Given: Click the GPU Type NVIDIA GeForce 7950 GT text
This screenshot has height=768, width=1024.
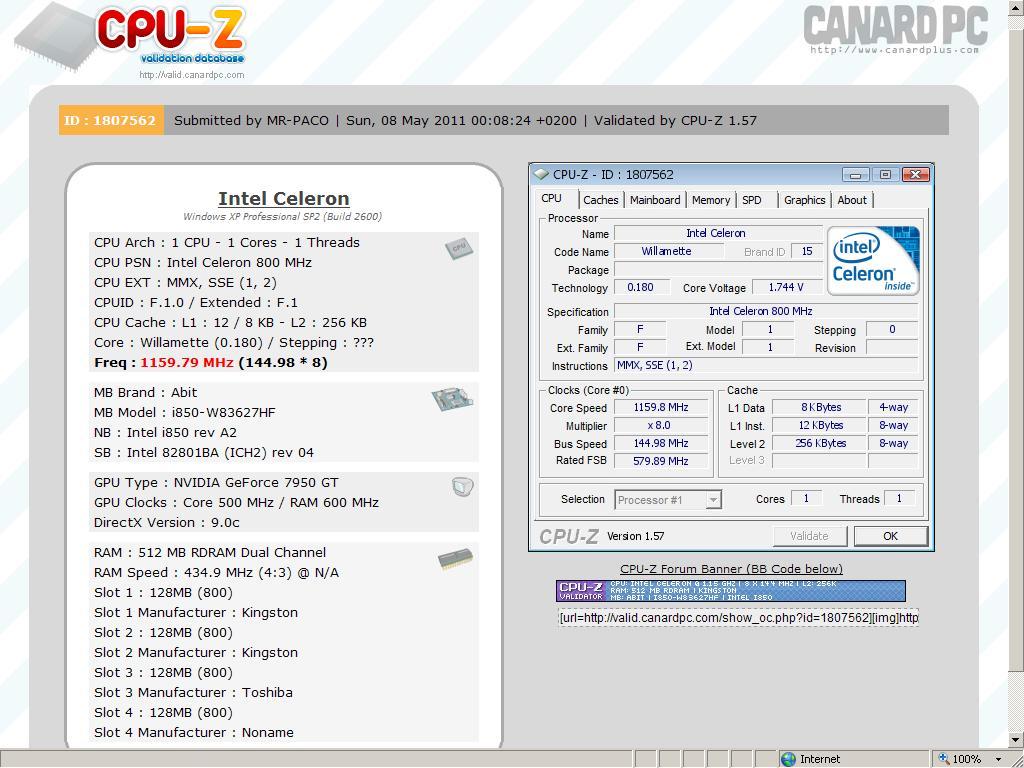Looking at the screenshot, I should (x=216, y=483).
